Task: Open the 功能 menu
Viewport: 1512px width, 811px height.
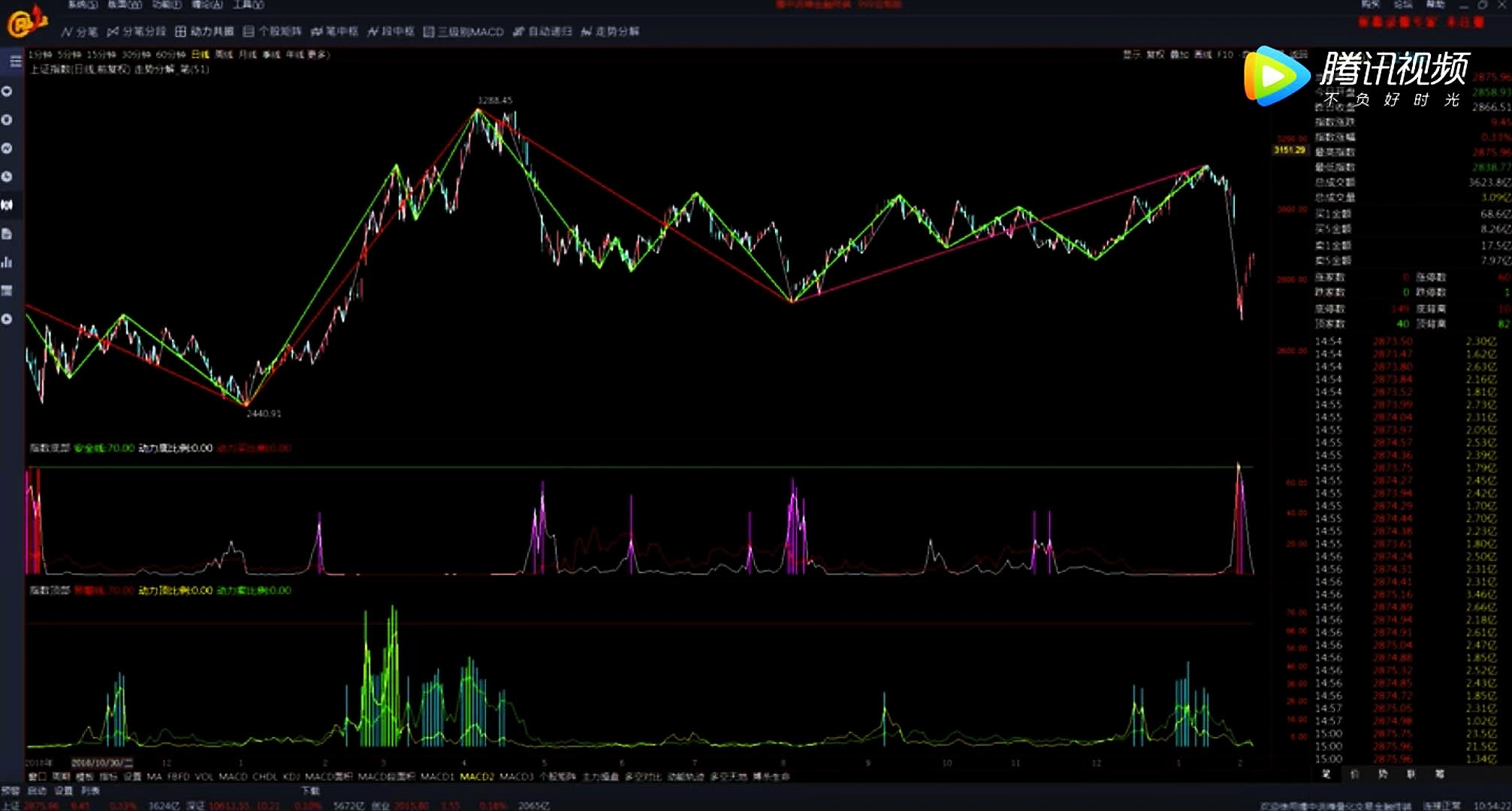Action: pos(166,5)
